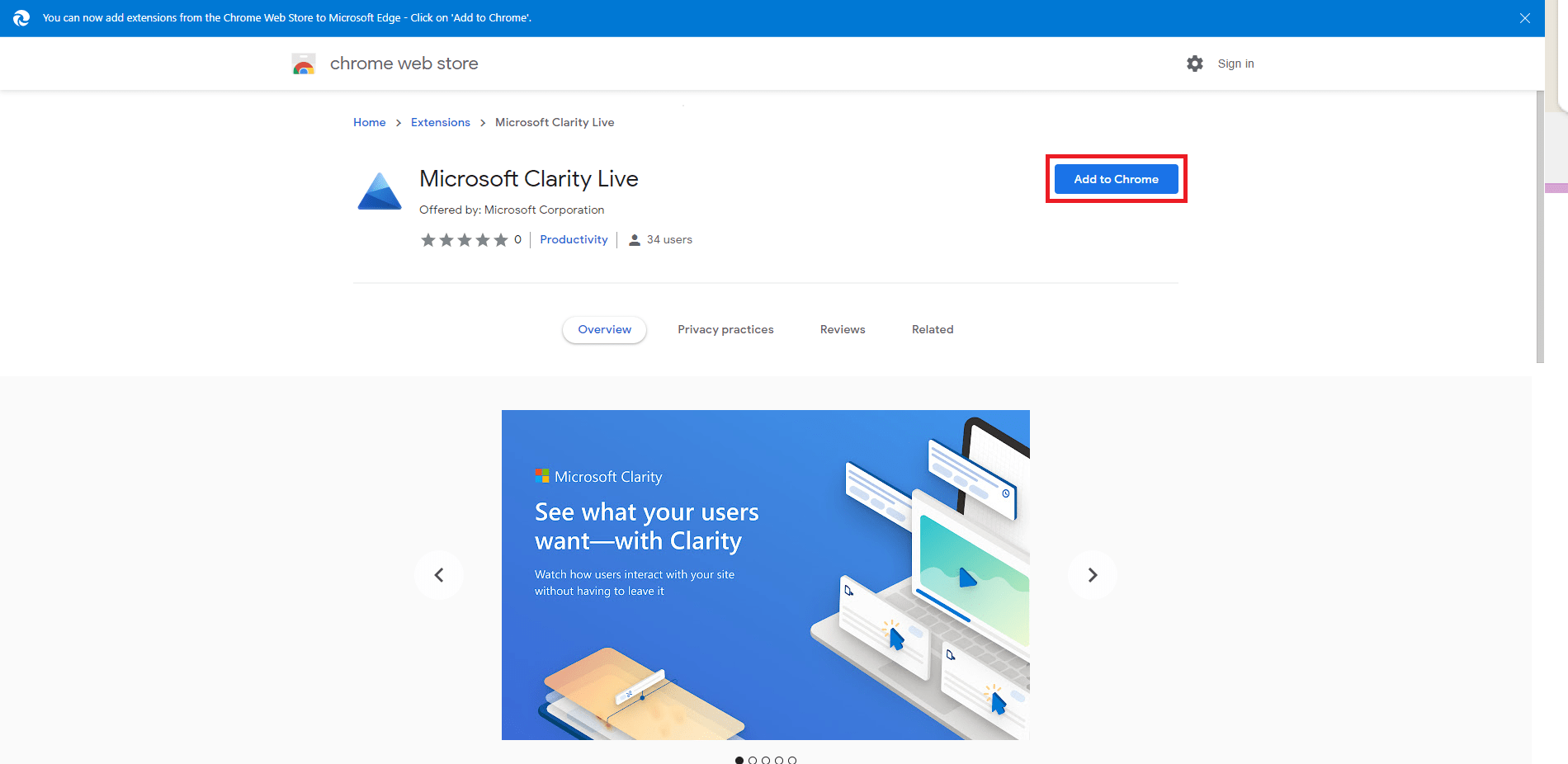
Task: Click Offered by: Microsoft Corporation text
Action: click(512, 210)
